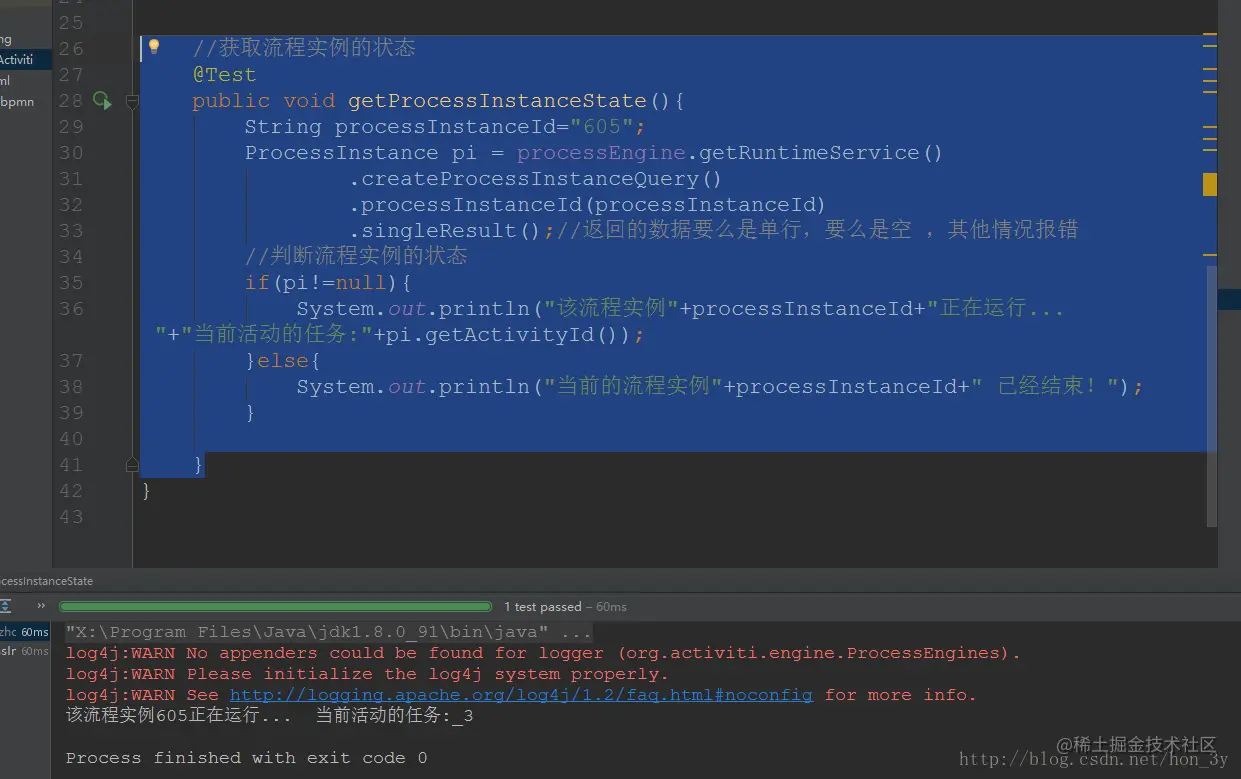Click the line number 36 in gutter

[x=71, y=309]
